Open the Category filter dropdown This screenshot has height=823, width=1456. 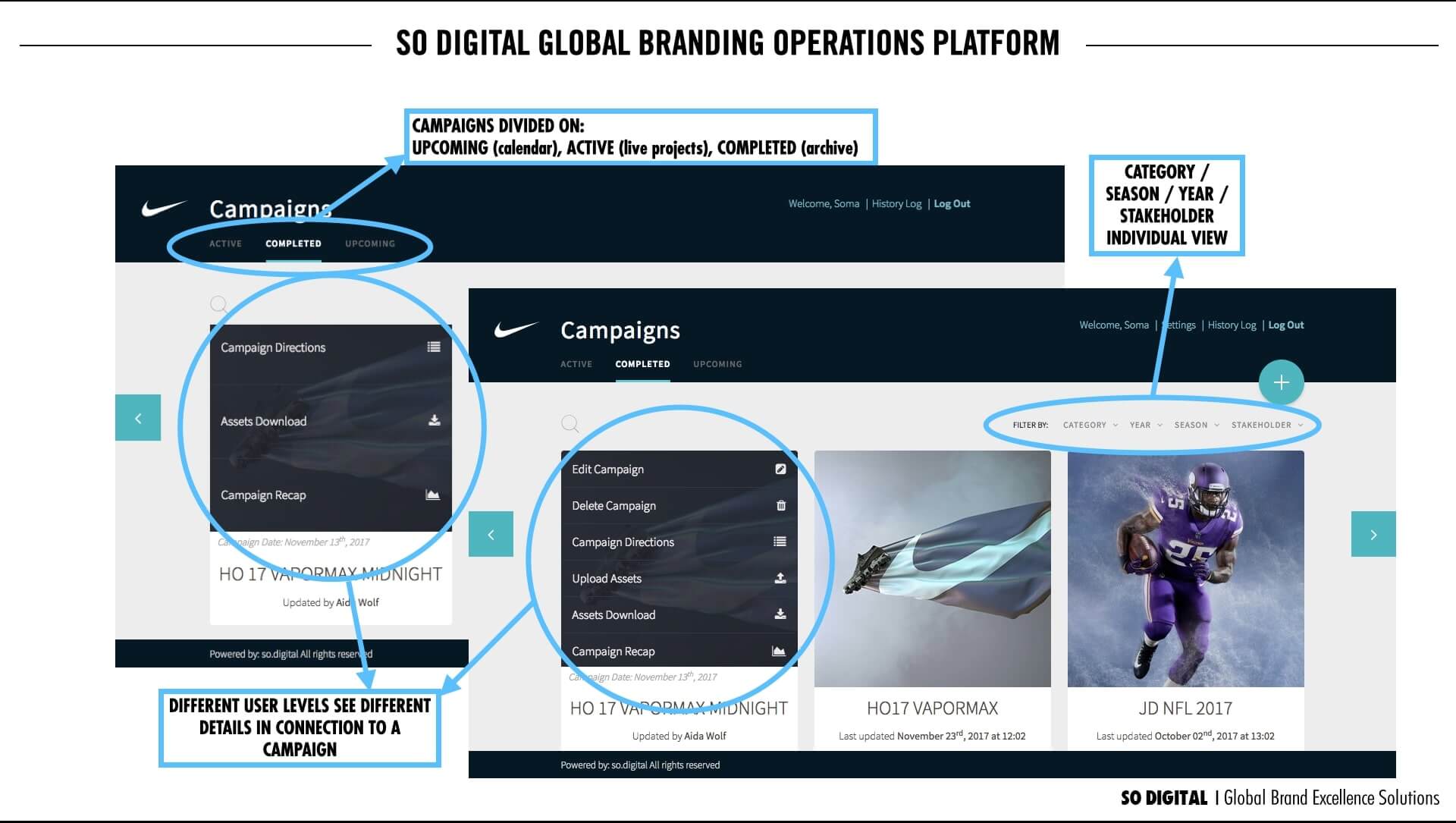point(1090,425)
